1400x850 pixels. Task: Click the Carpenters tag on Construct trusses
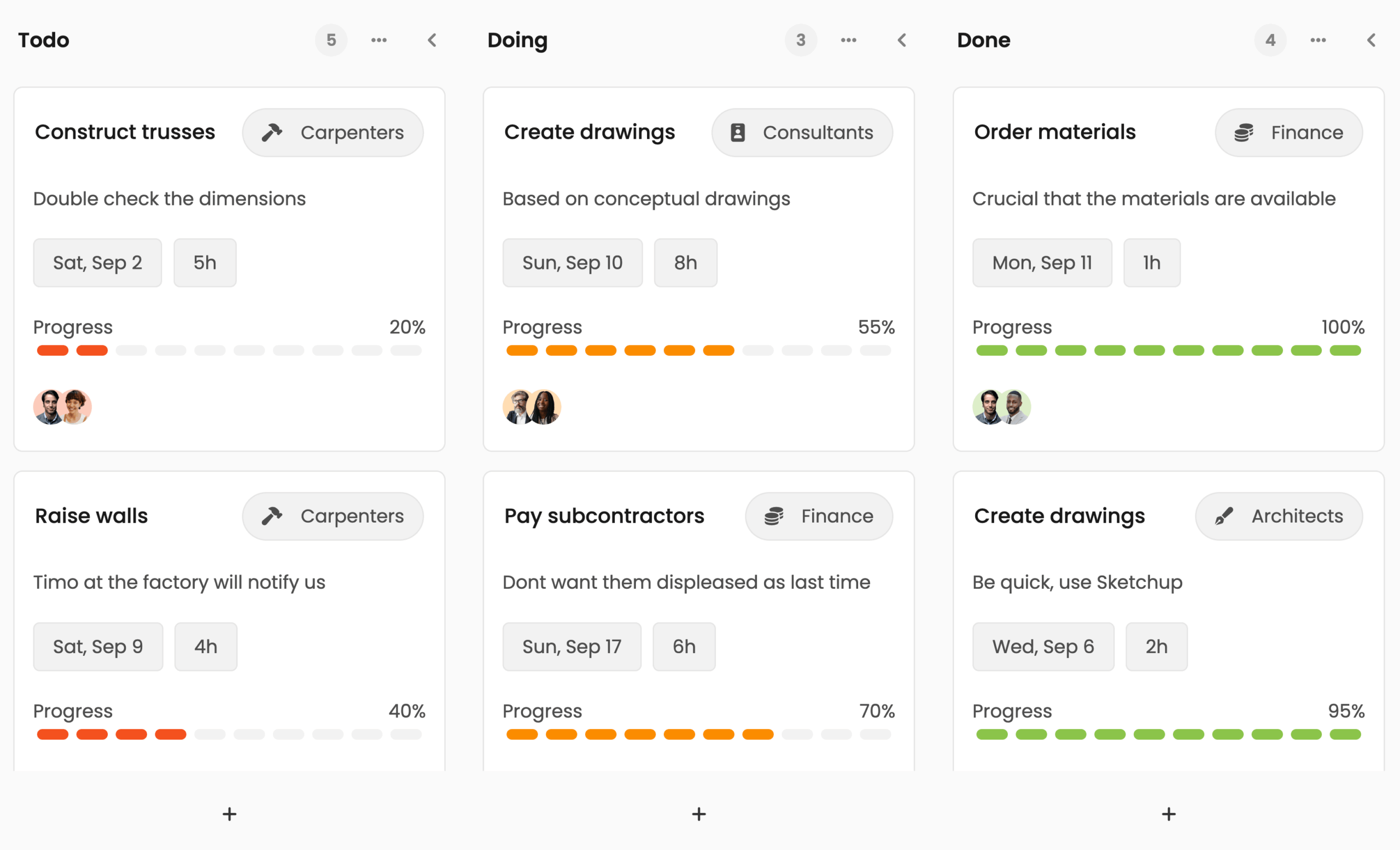click(x=332, y=132)
